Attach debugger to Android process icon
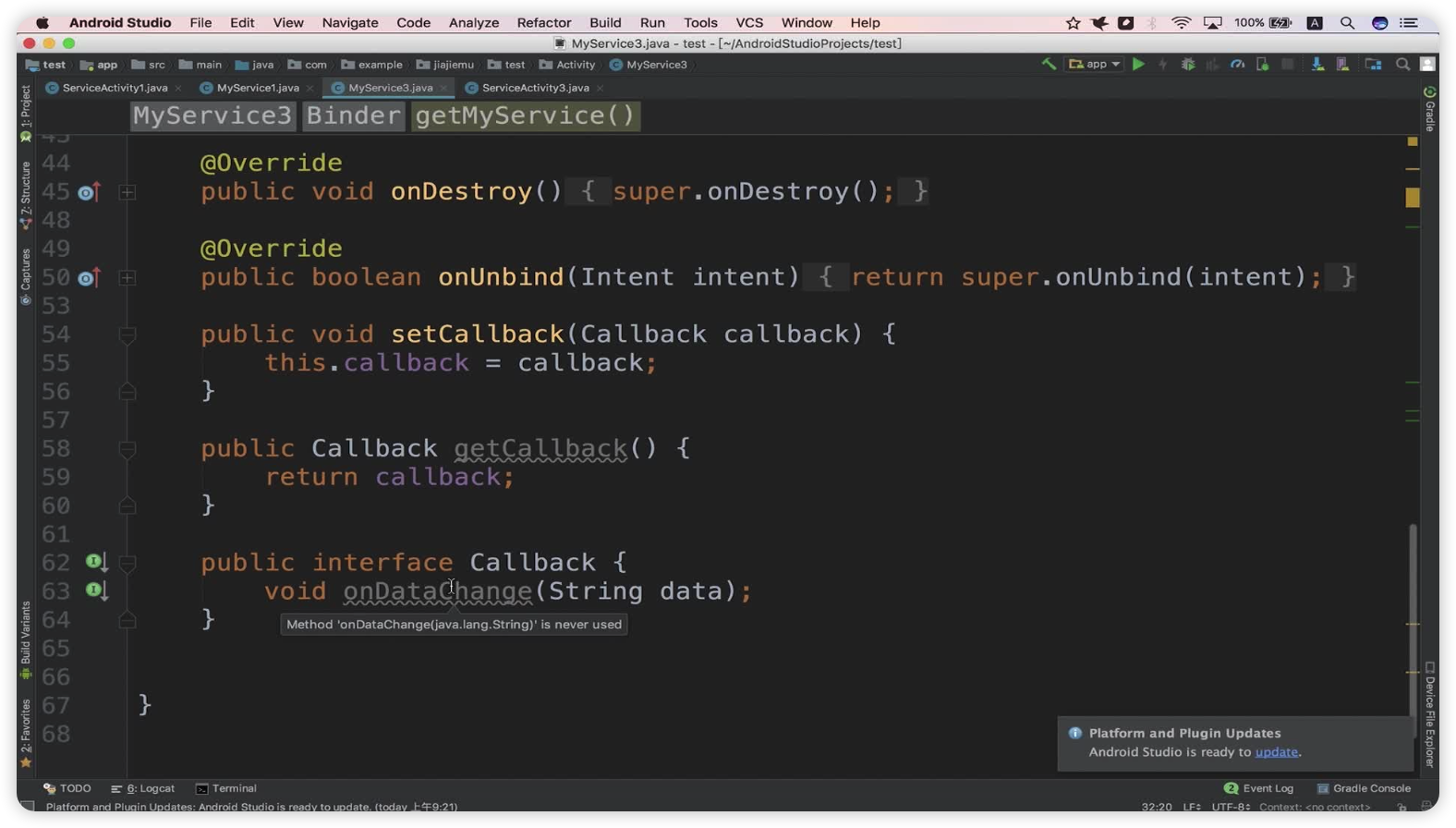Viewport: 1456px width, 828px height. coord(1262,64)
